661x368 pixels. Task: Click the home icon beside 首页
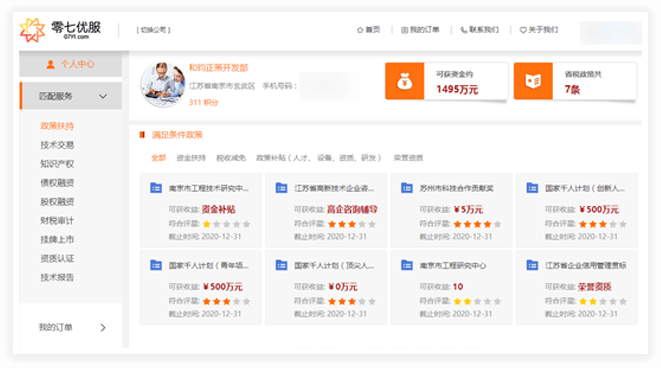360,30
